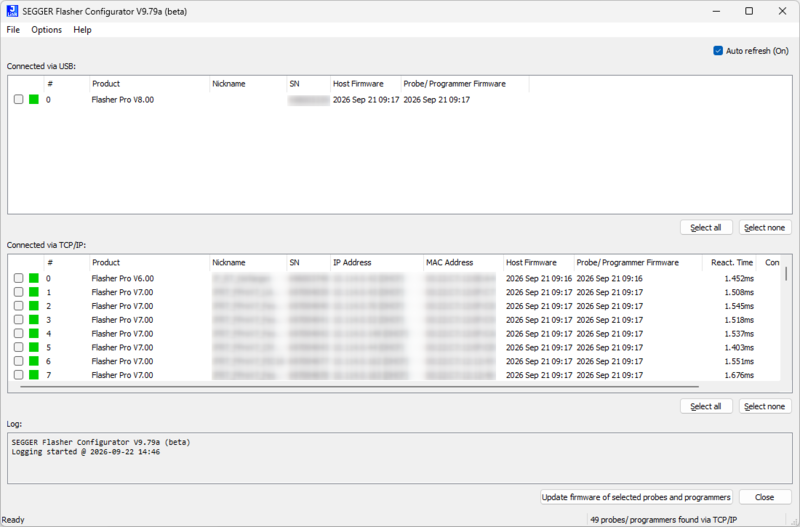
Task: Click host firmware 2026 Sep 21 09:16
Action: pyautogui.click(x=539, y=279)
